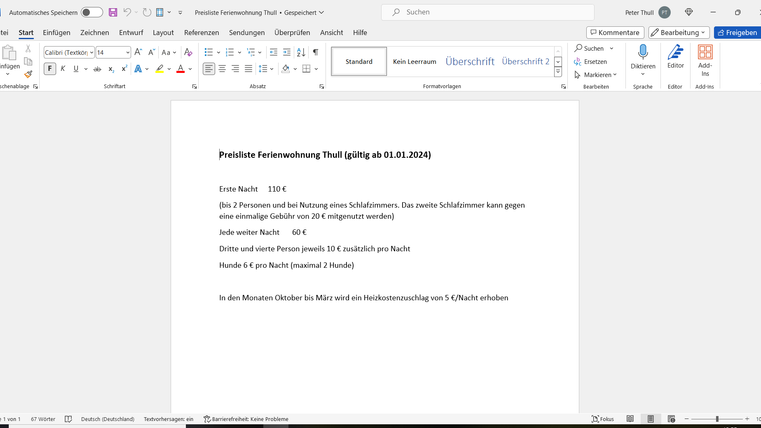This screenshot has height=428, width=761.
Task: Toggle the Automatisches Speichern switch
Action: [x=91, y=12]
